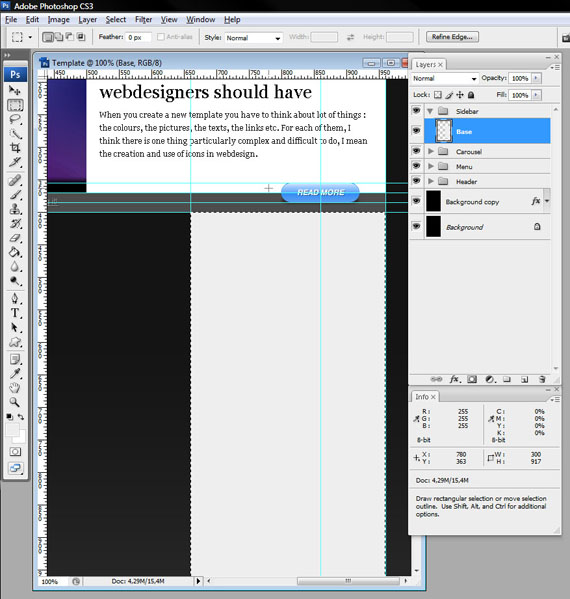Add a layer mask

(472, 379)
